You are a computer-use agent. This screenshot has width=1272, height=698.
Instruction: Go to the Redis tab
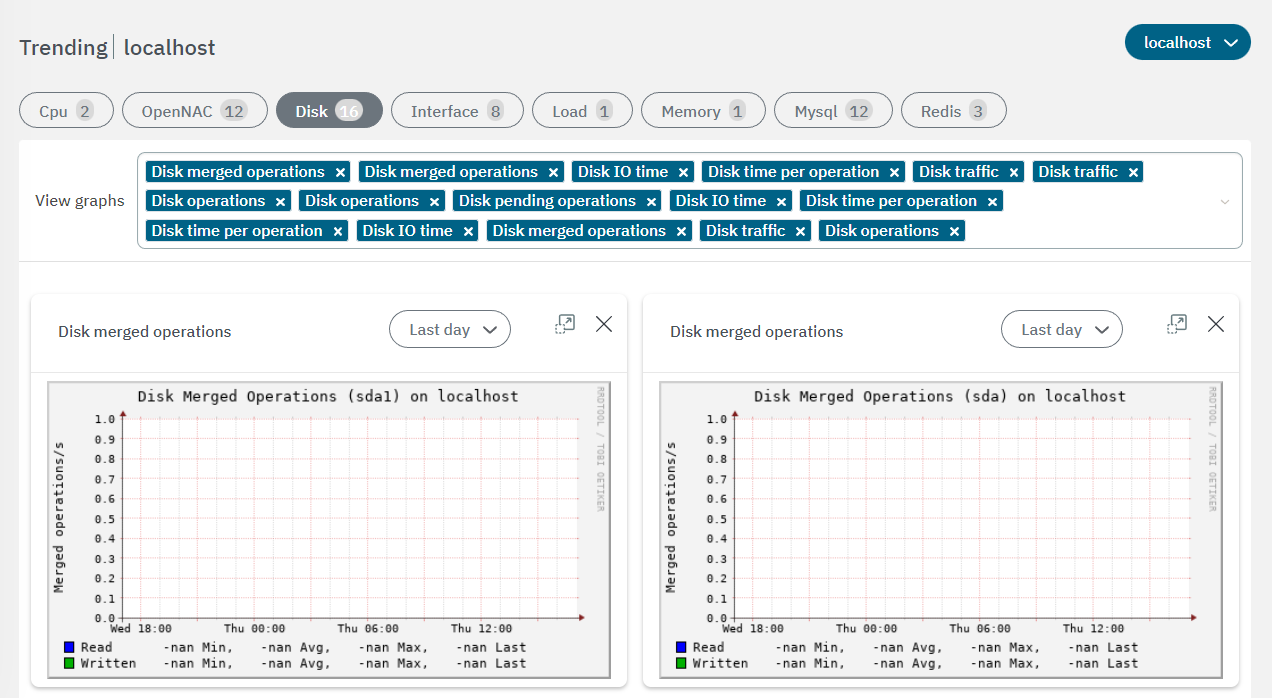[953, 111]
